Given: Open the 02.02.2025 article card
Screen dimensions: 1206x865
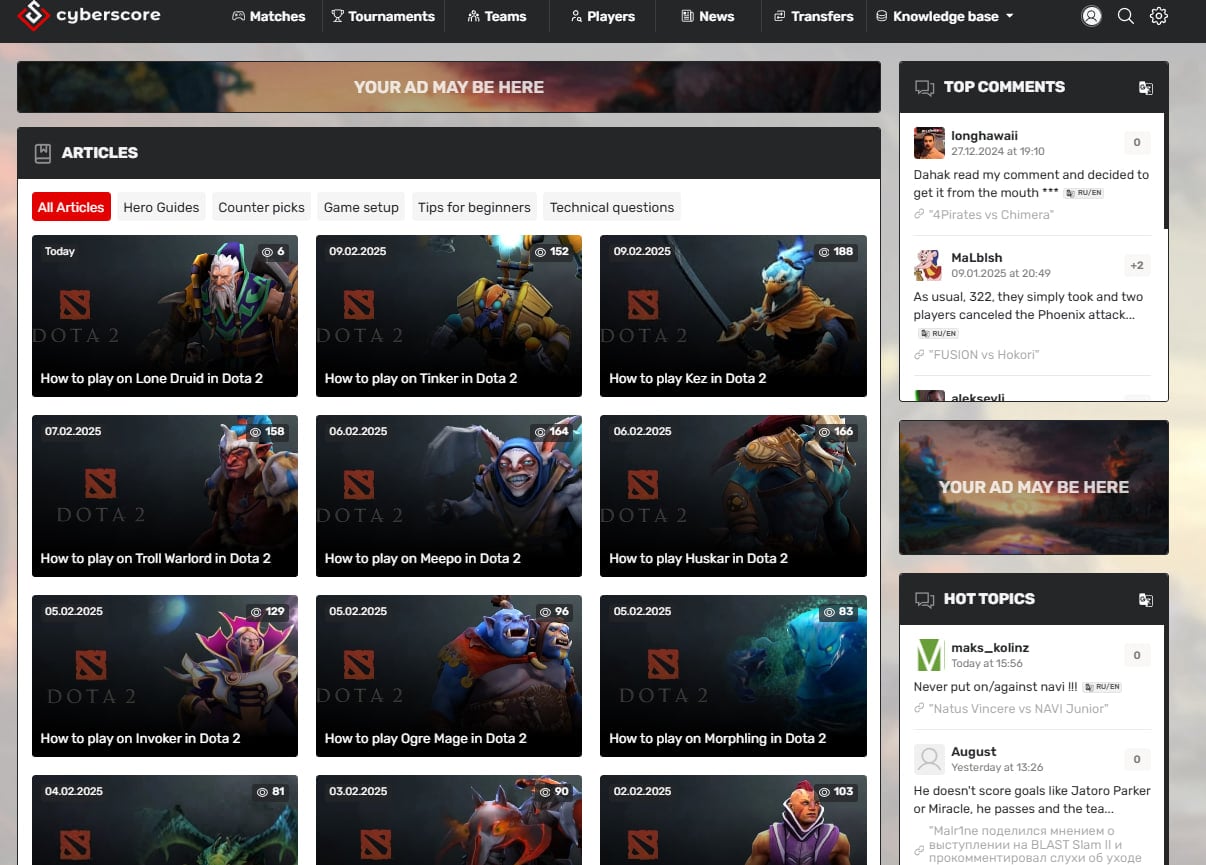Looking at the screenshot, I should (x=733, y=820).
